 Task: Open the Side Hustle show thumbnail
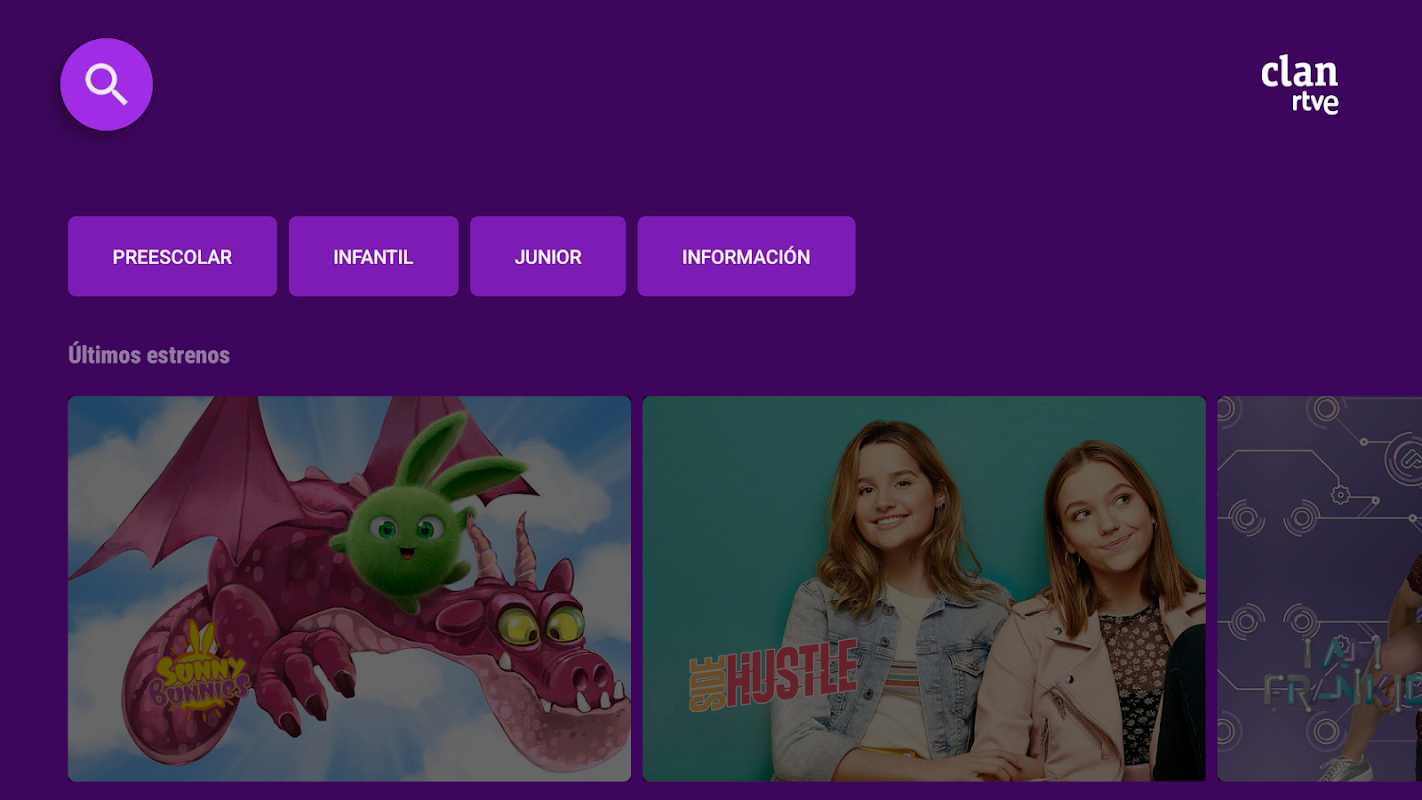[x=924, y=588]
